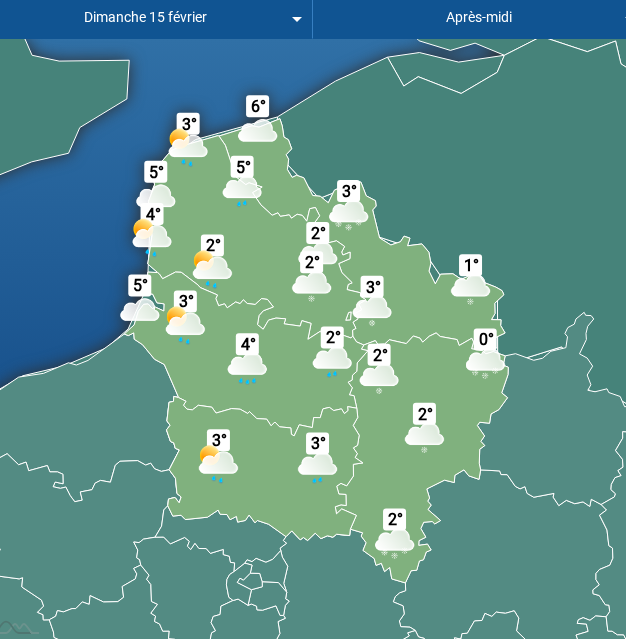Select the 3° cloud marker with single snowflake
Viewport: 626px width, 639px height.
click(372, 302)
